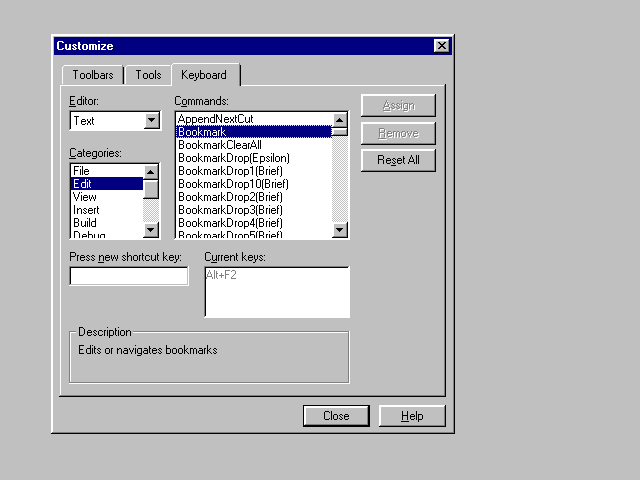Viewport: 640px width, 480px height.
Task: Switch to the Toolbars tab
Action: click(x=93, y=75)
